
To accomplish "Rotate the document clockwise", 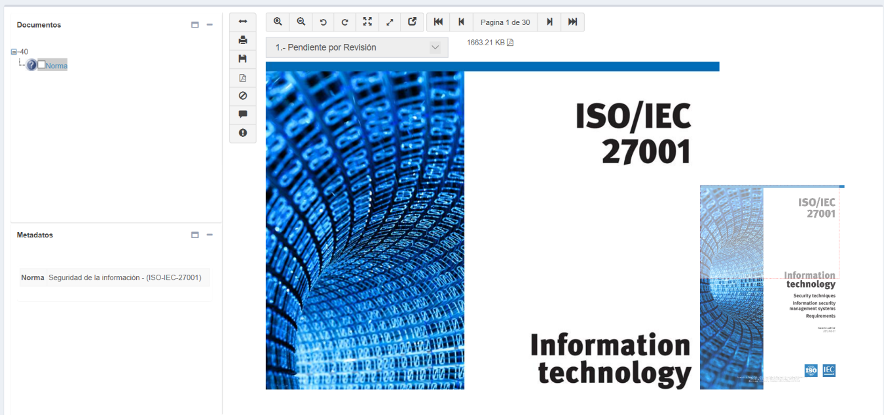I will (345, 22).
